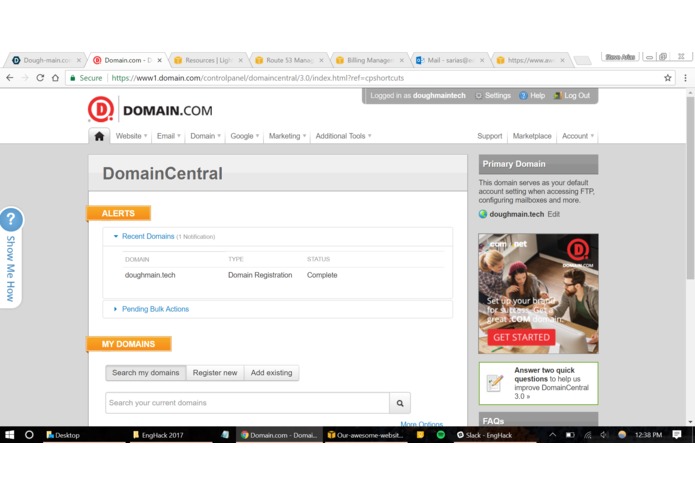Select the Register new tab
The image size is (695, 494).
point(215,373)
